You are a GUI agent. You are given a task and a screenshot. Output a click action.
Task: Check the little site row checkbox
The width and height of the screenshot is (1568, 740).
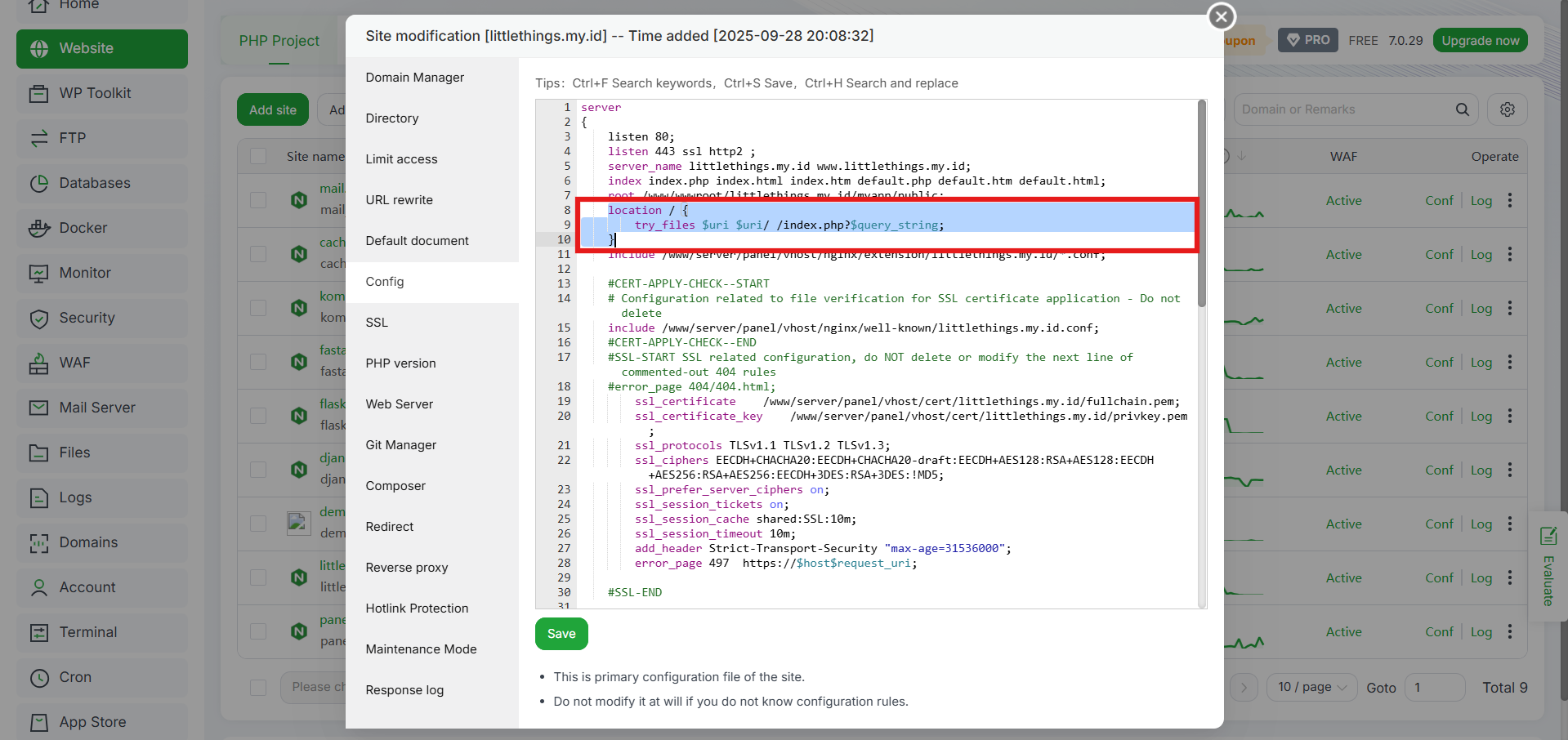(258, 577)
